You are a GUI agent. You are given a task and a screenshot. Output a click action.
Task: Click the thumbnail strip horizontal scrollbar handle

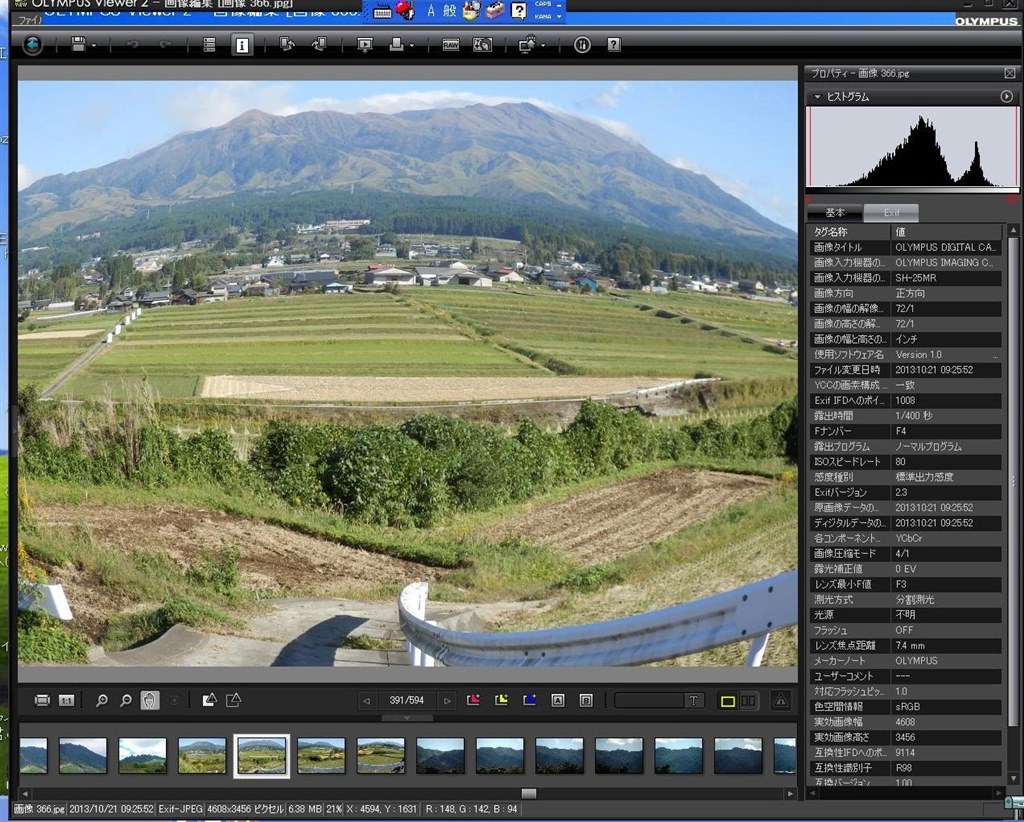pos(528,793)
